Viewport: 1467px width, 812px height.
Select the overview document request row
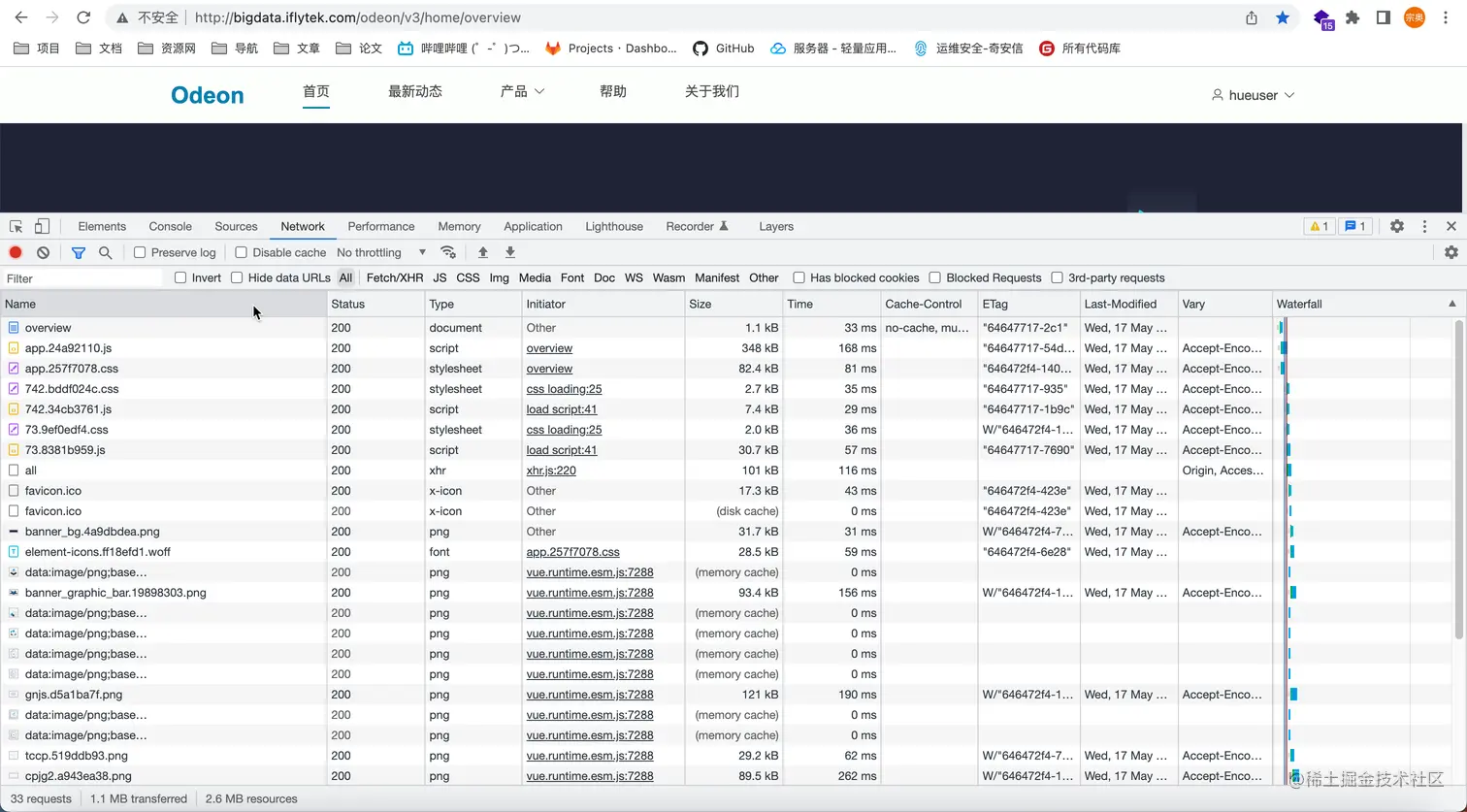(x=636, y=328)
